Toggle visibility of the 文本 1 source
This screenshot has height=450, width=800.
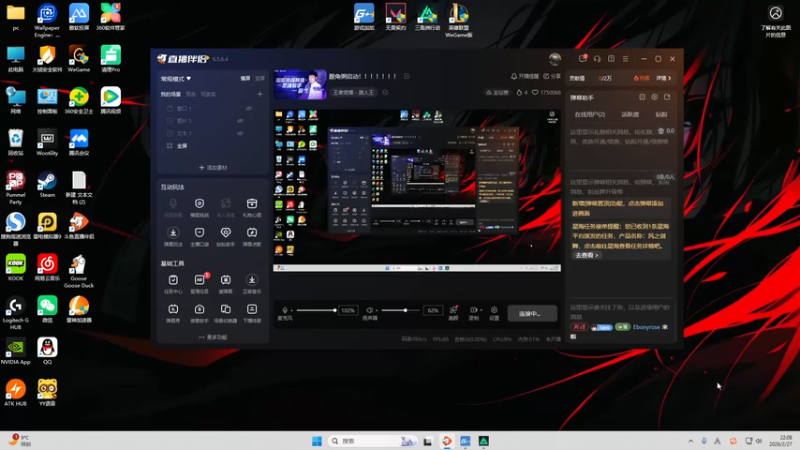(240, 133)
